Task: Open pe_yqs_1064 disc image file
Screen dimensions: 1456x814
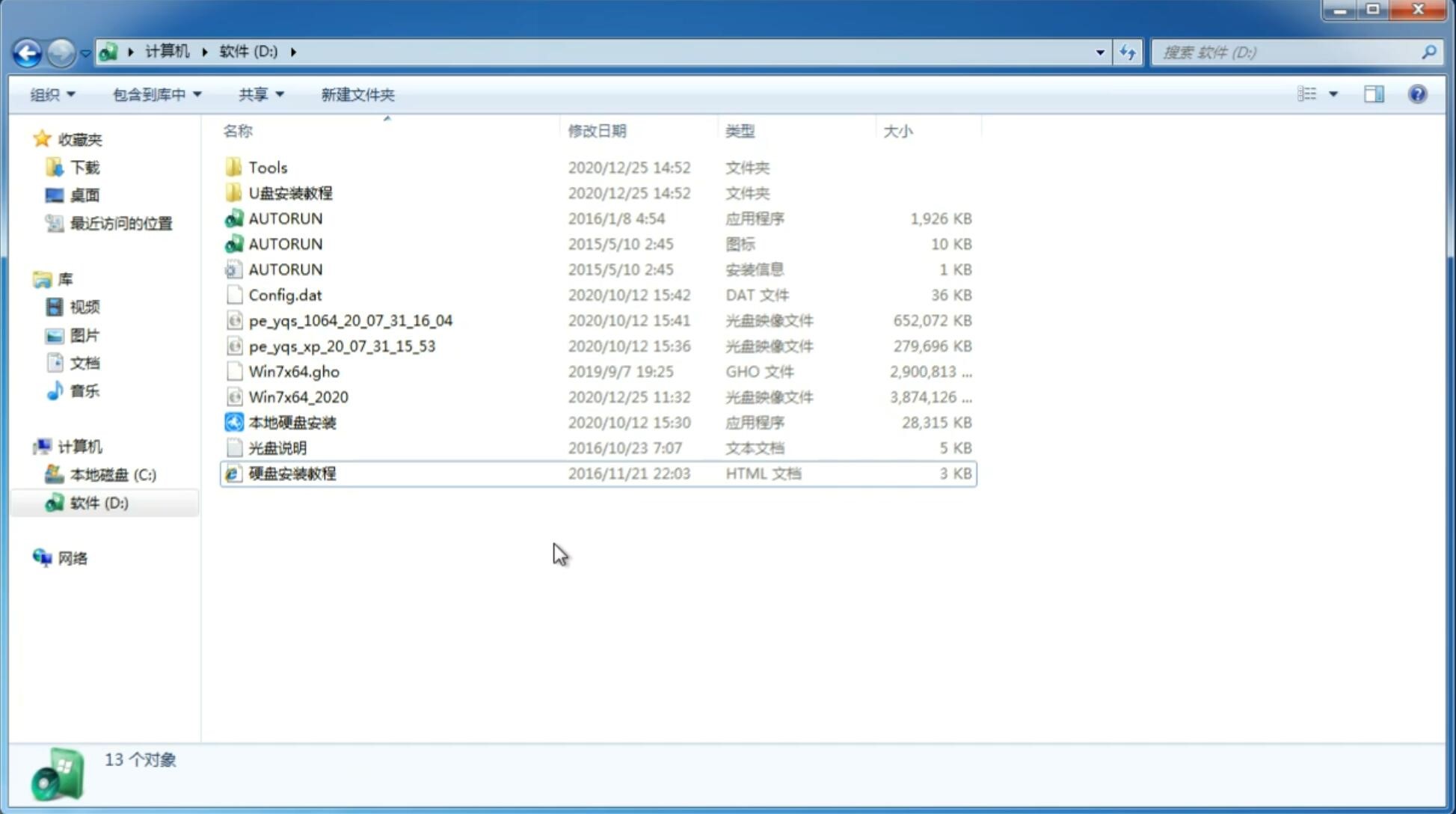Action: [x=350, y=320]
